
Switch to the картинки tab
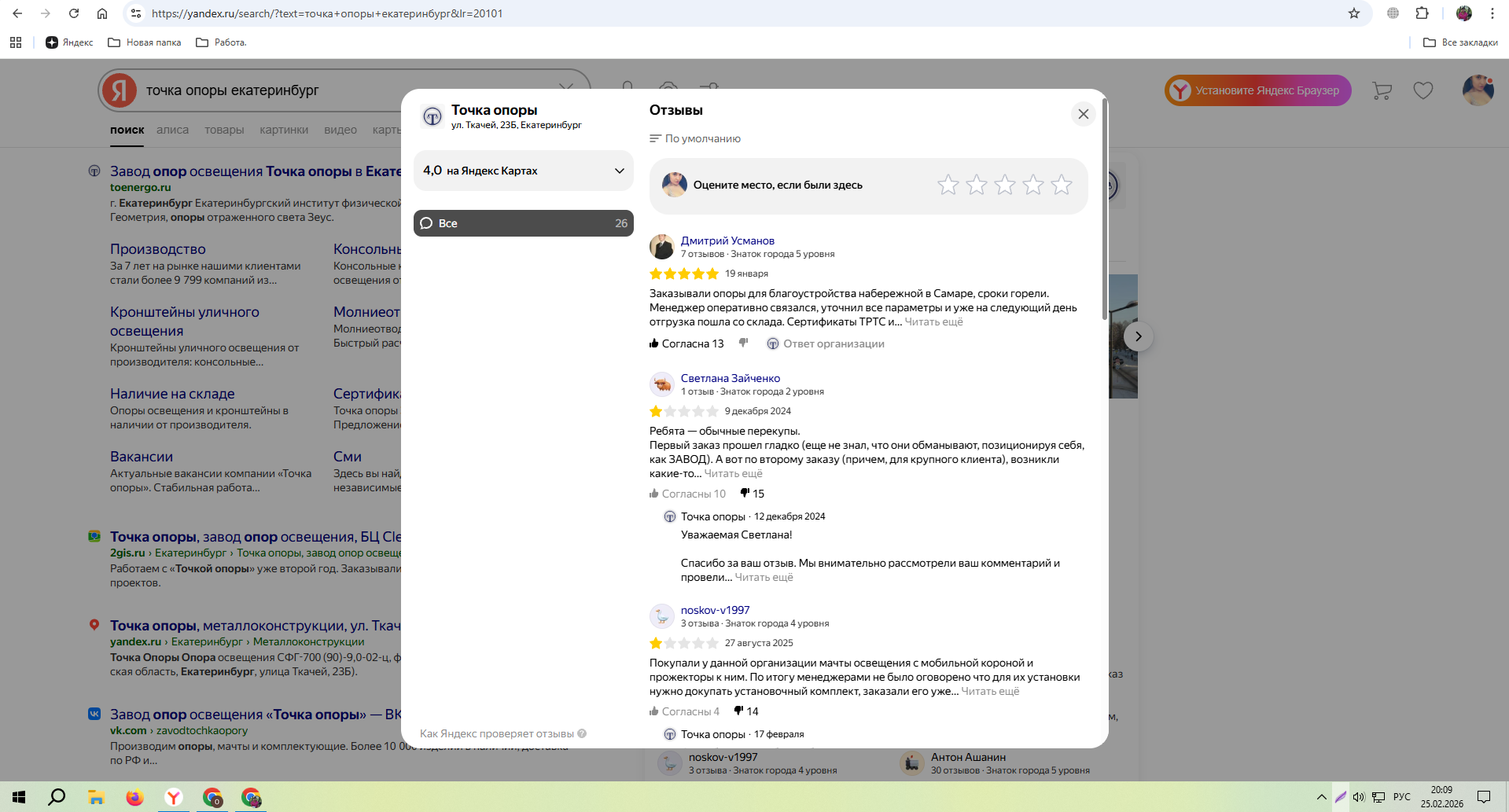click(284, 130)
